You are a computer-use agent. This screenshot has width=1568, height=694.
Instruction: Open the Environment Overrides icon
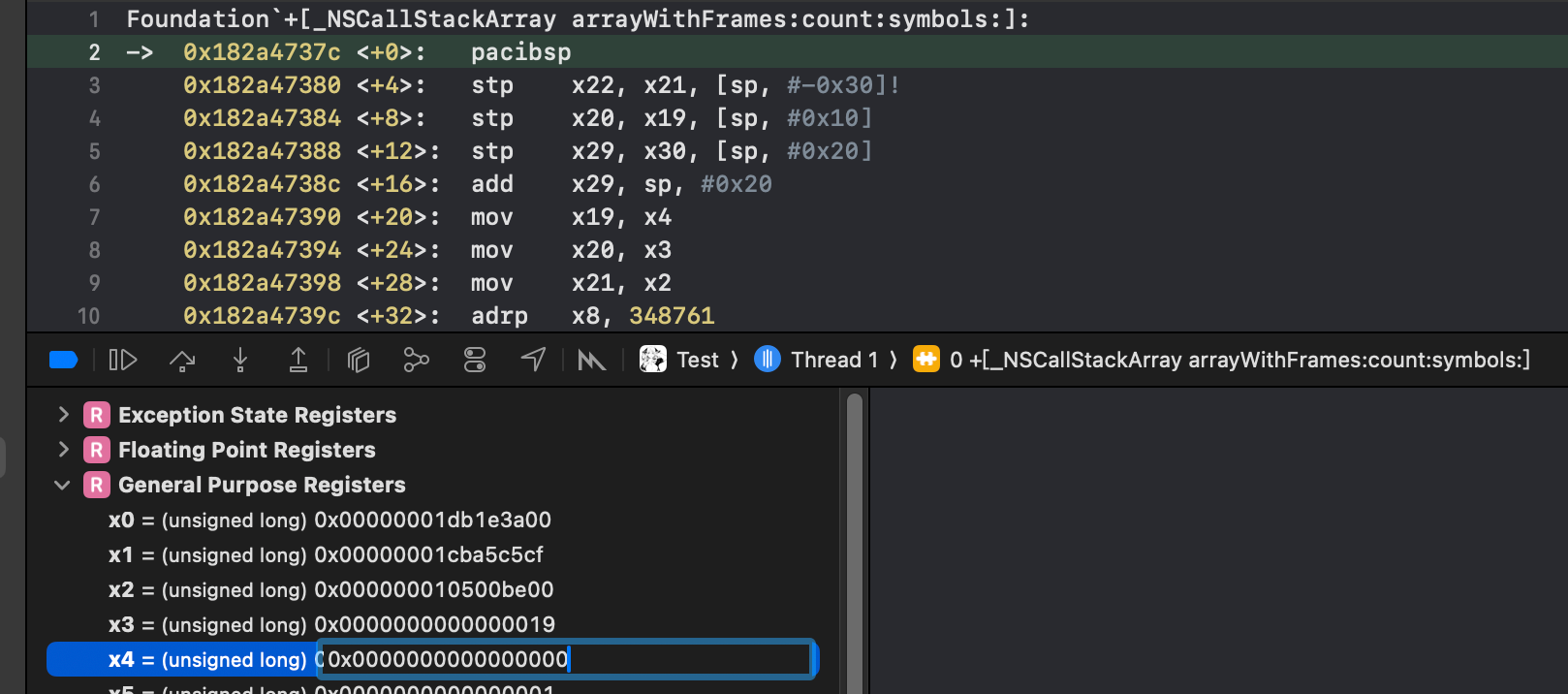(x=475, y=361)
